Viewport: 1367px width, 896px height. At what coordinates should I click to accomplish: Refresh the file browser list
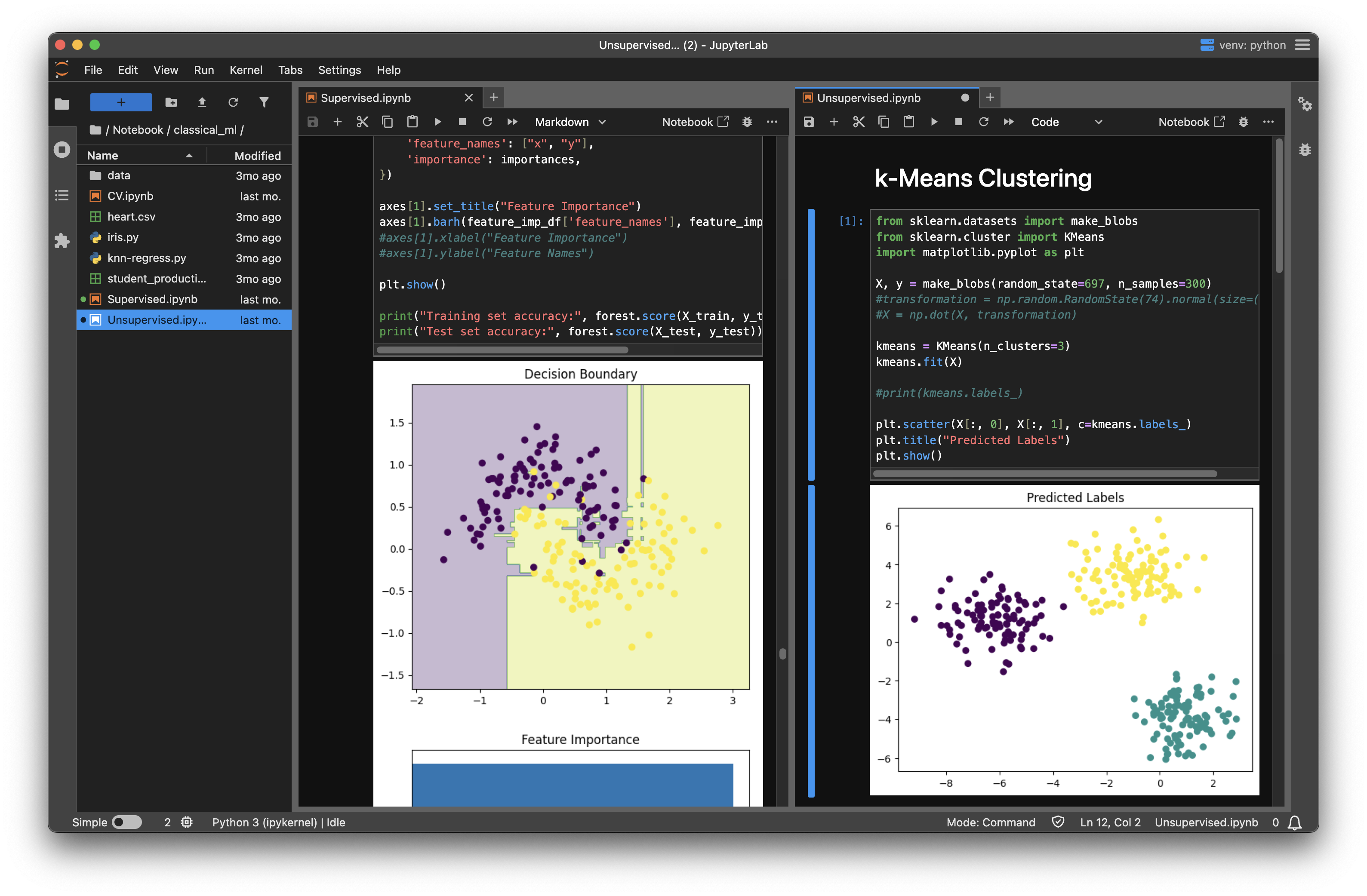[233, 102]
